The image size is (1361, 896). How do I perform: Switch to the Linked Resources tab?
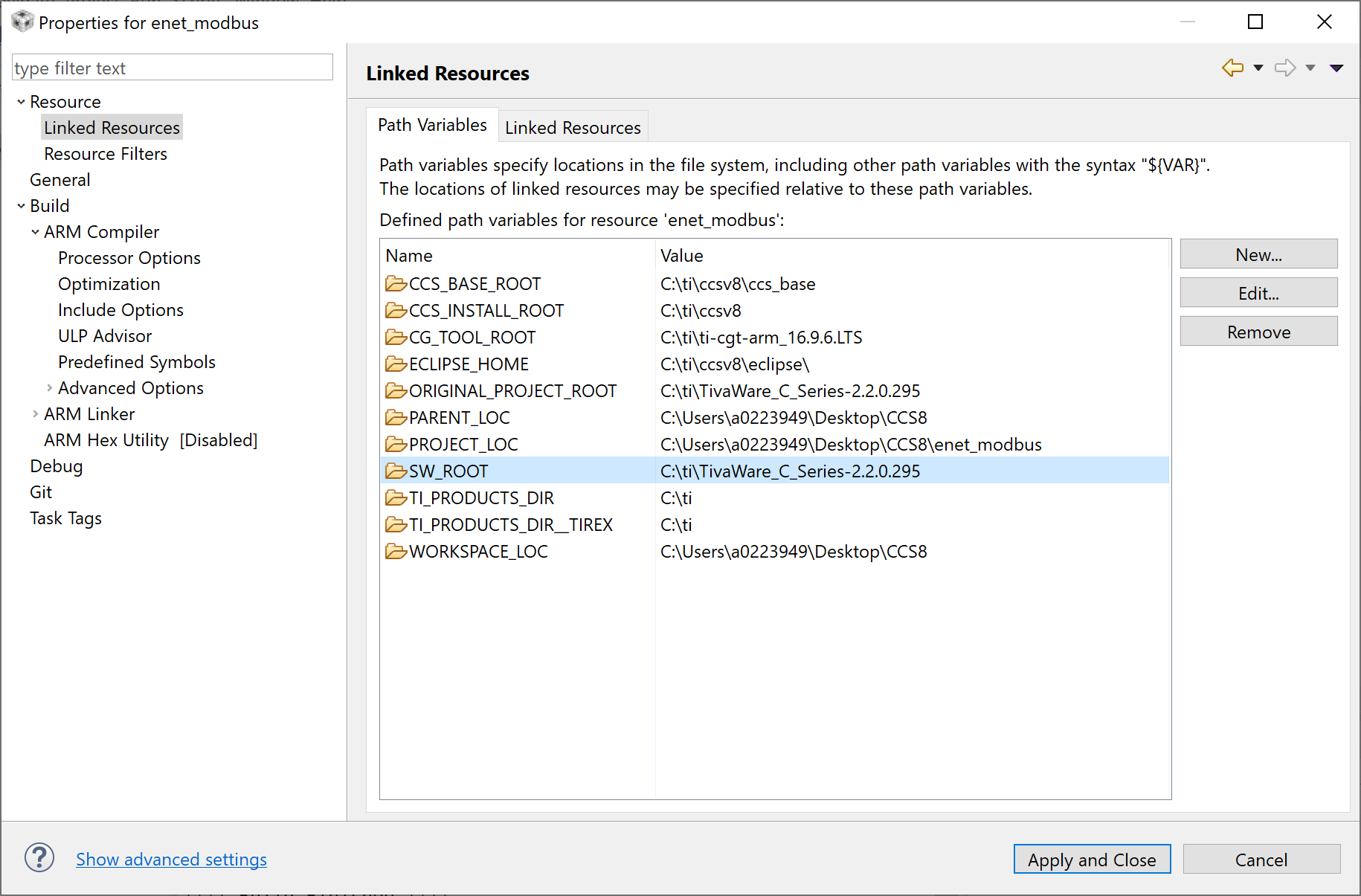572,128
